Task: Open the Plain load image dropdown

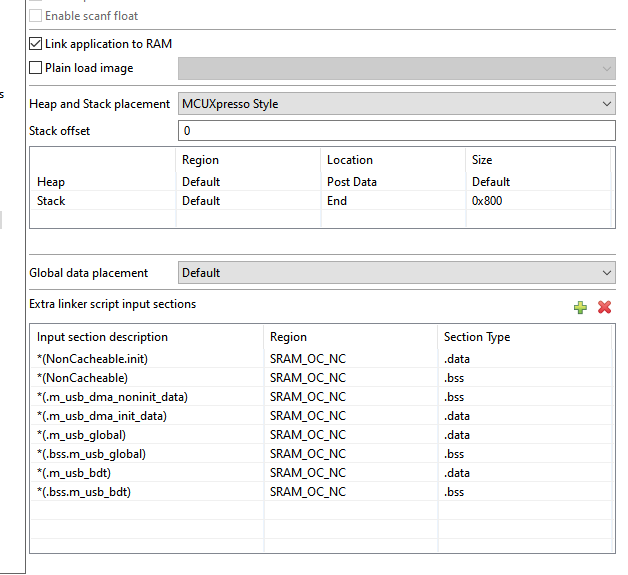Action: (x=396, y=68)
